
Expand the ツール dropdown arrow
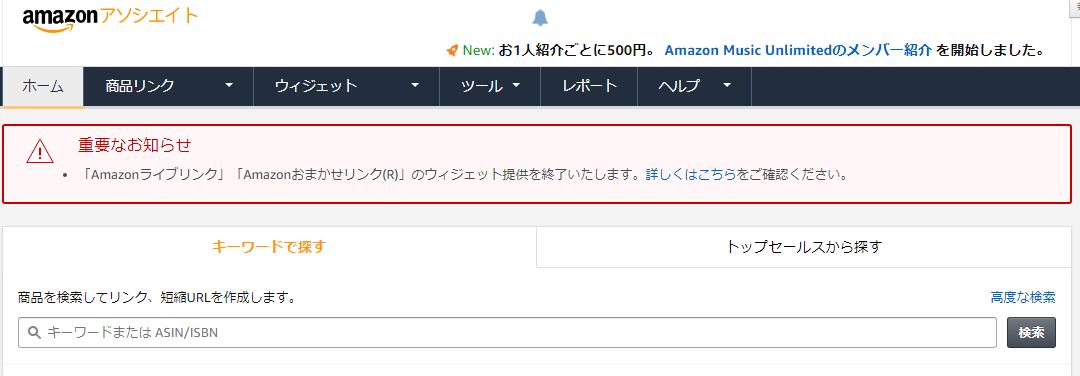[x=516, y=86]
